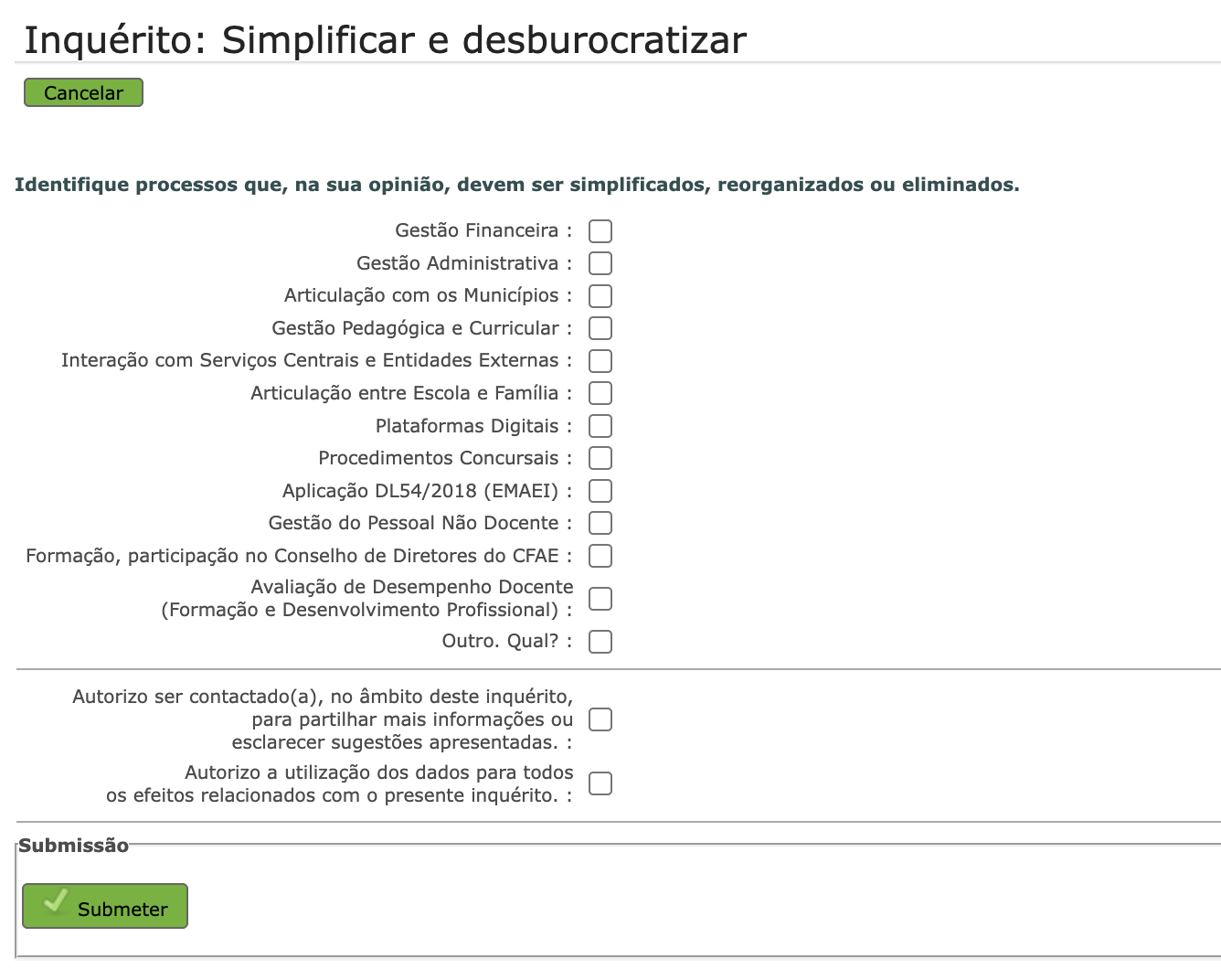
Task: Click the Inquérito page heading
Action: pyautogui.click(x=385, y=40)
